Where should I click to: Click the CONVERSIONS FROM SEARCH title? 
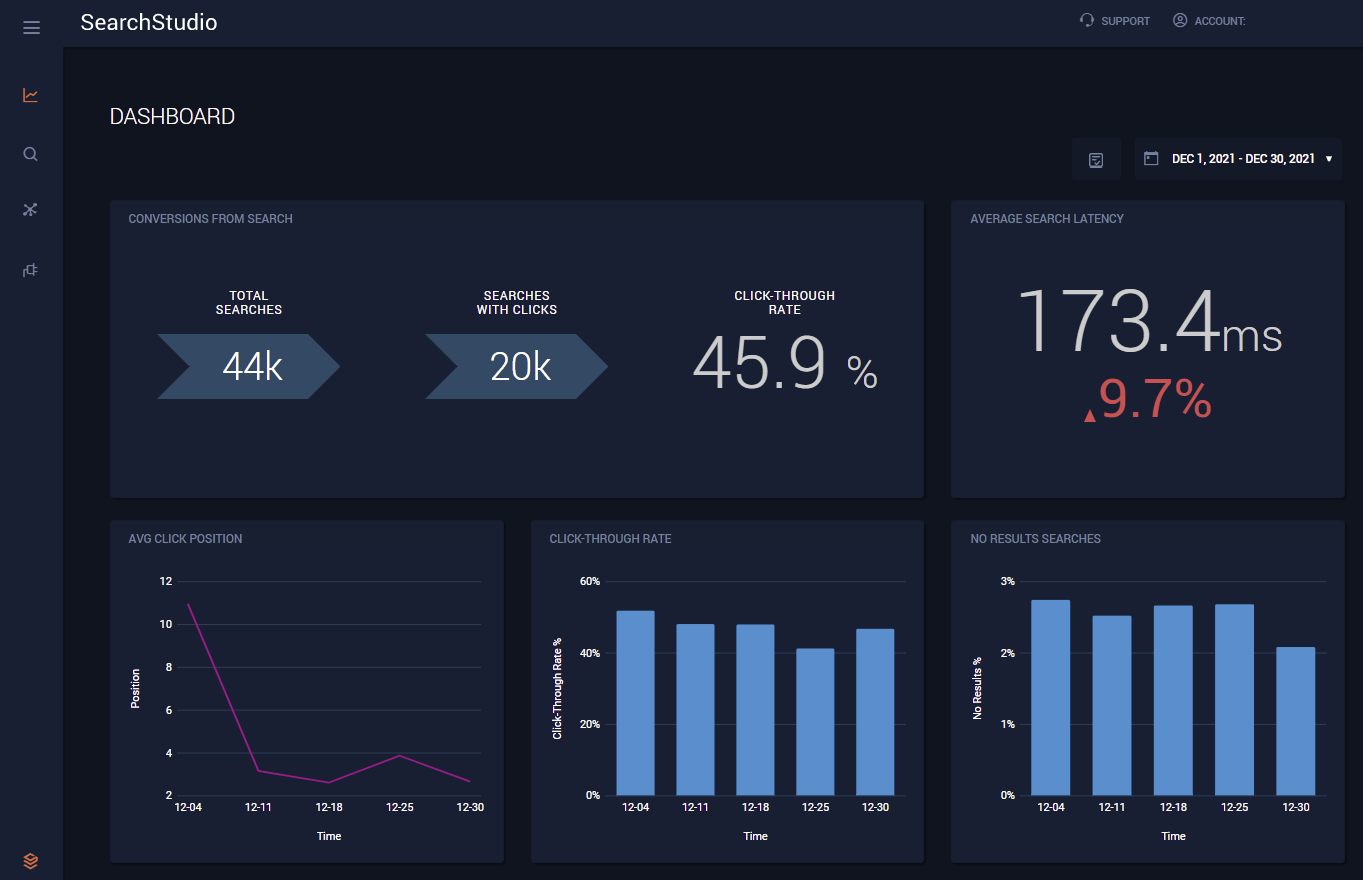(x=211, y=219)
